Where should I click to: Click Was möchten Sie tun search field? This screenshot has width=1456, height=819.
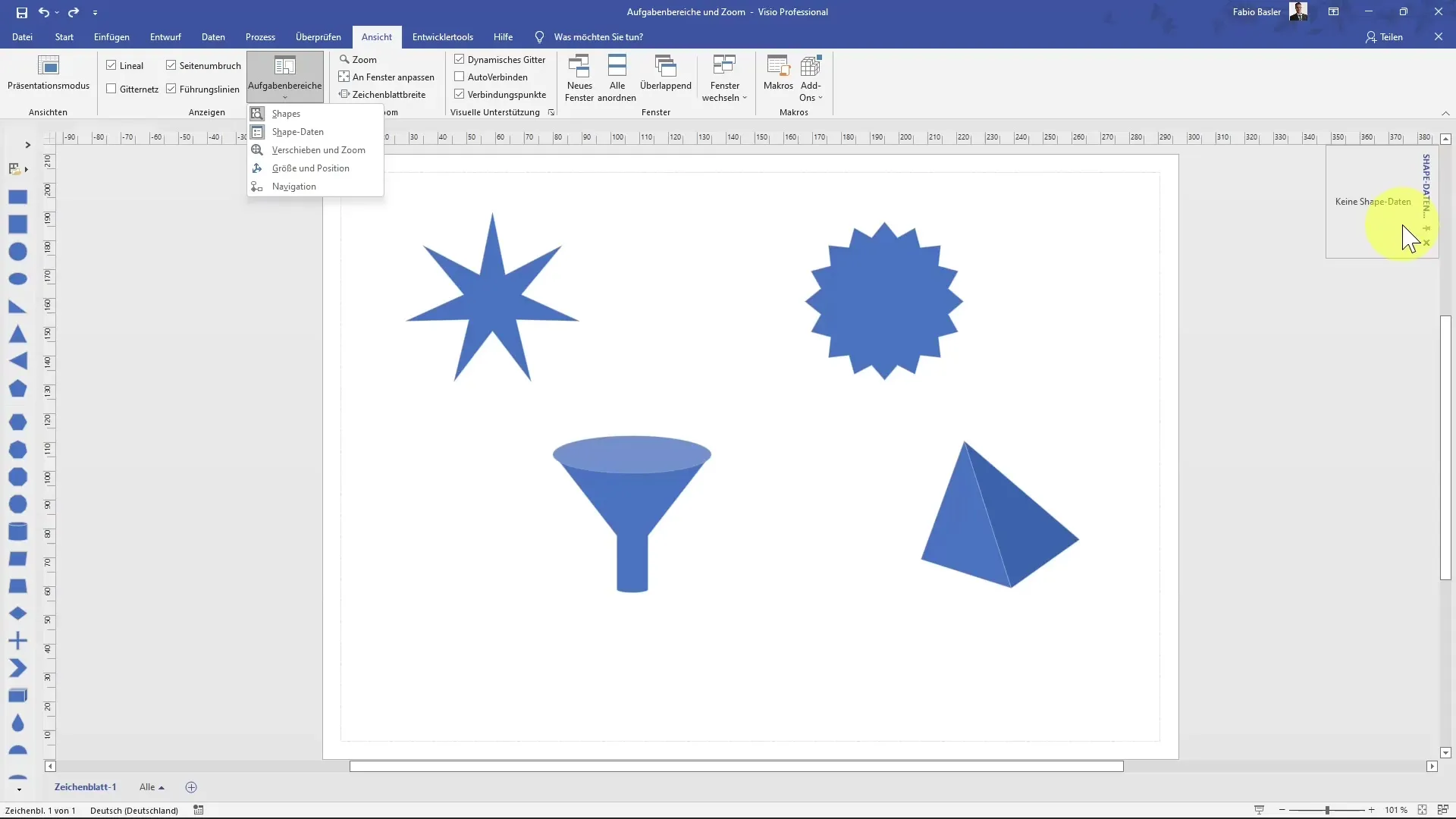[x=598, y=36]
